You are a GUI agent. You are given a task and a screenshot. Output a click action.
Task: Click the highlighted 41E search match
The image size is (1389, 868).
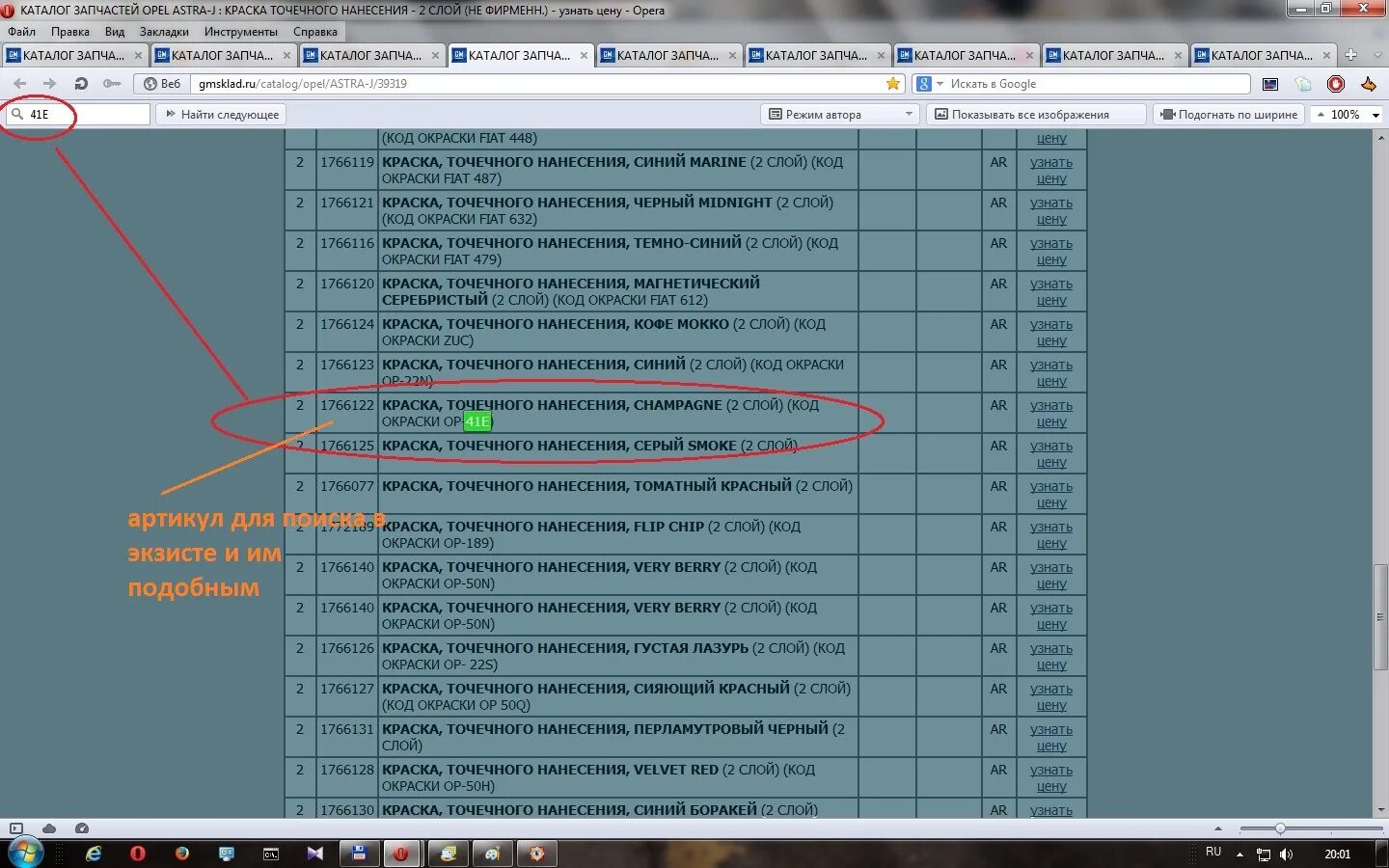pyautogui.click(x=477, y=421)
